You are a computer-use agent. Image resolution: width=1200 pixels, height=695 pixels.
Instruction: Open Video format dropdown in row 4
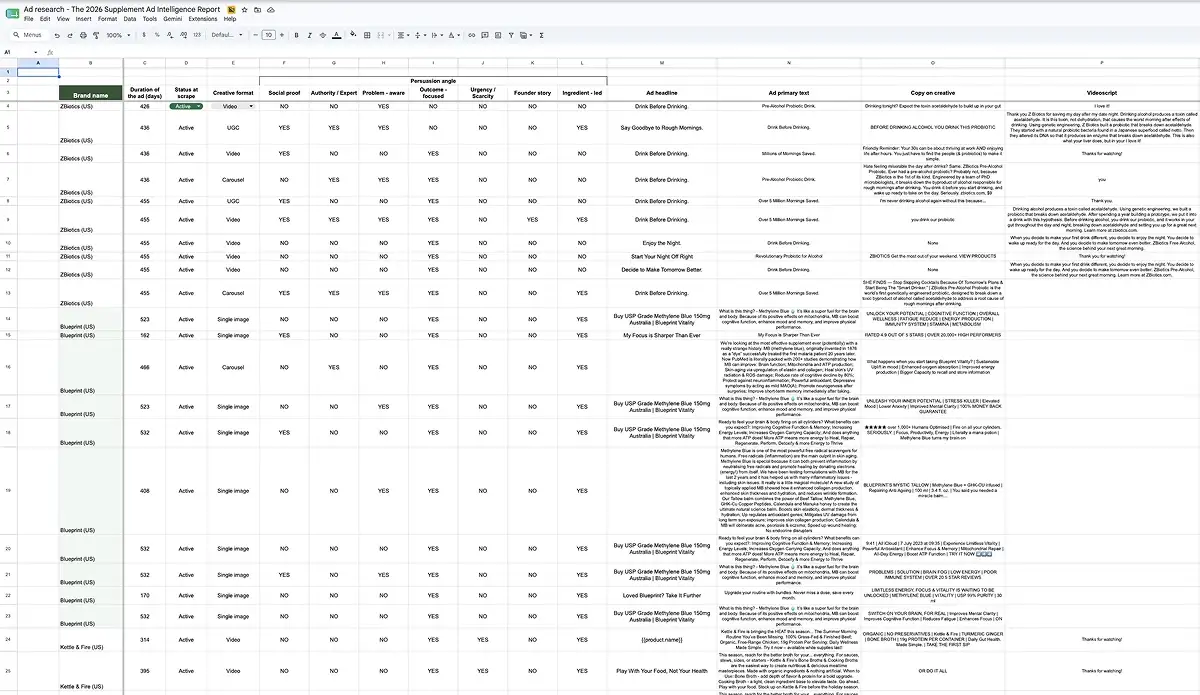tap(233, 106)
